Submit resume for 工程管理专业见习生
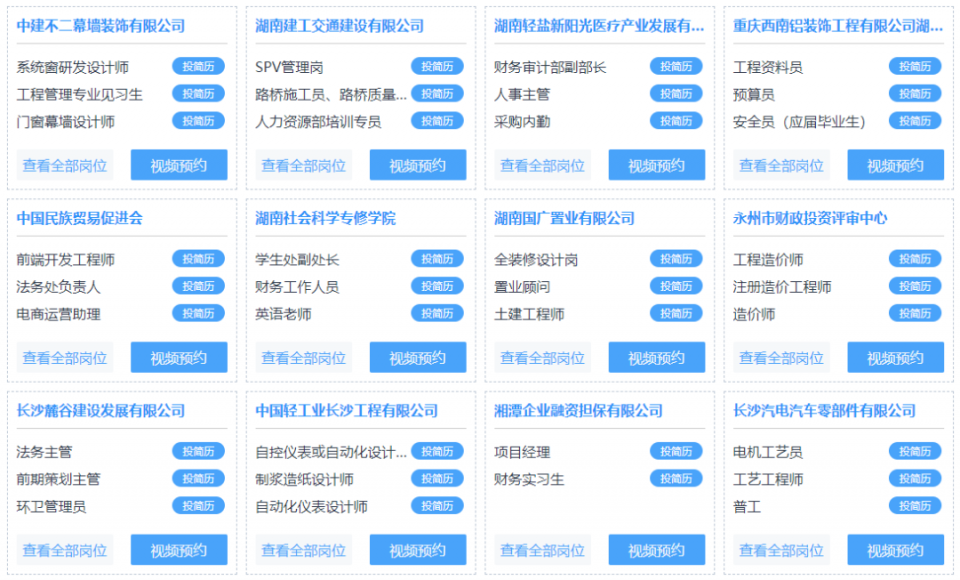Viewport: 960px width, 580px height. pos(198,94)
